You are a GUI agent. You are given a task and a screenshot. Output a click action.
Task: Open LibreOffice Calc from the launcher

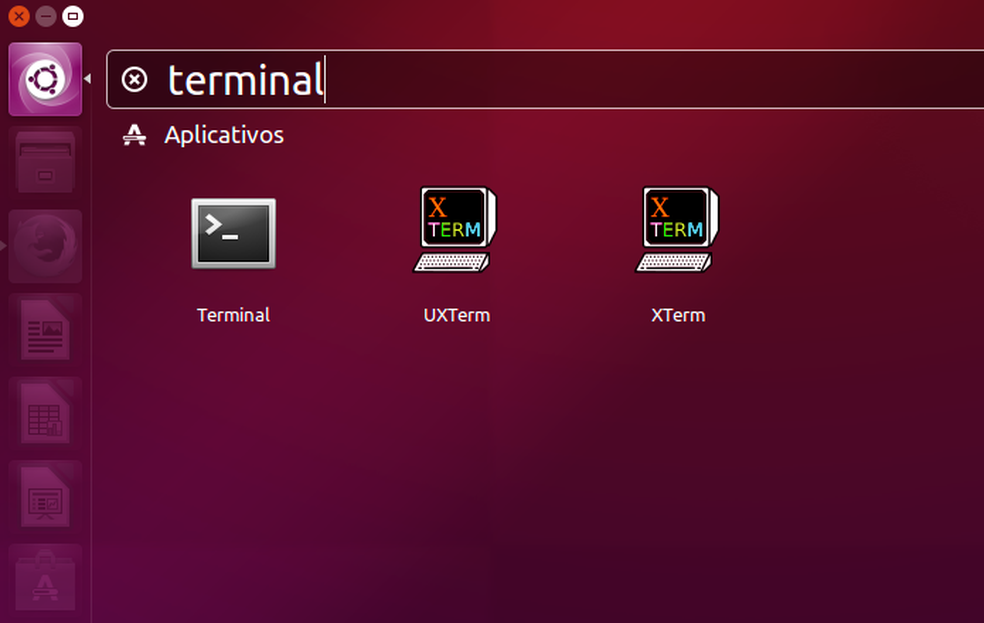pos(45,413)
